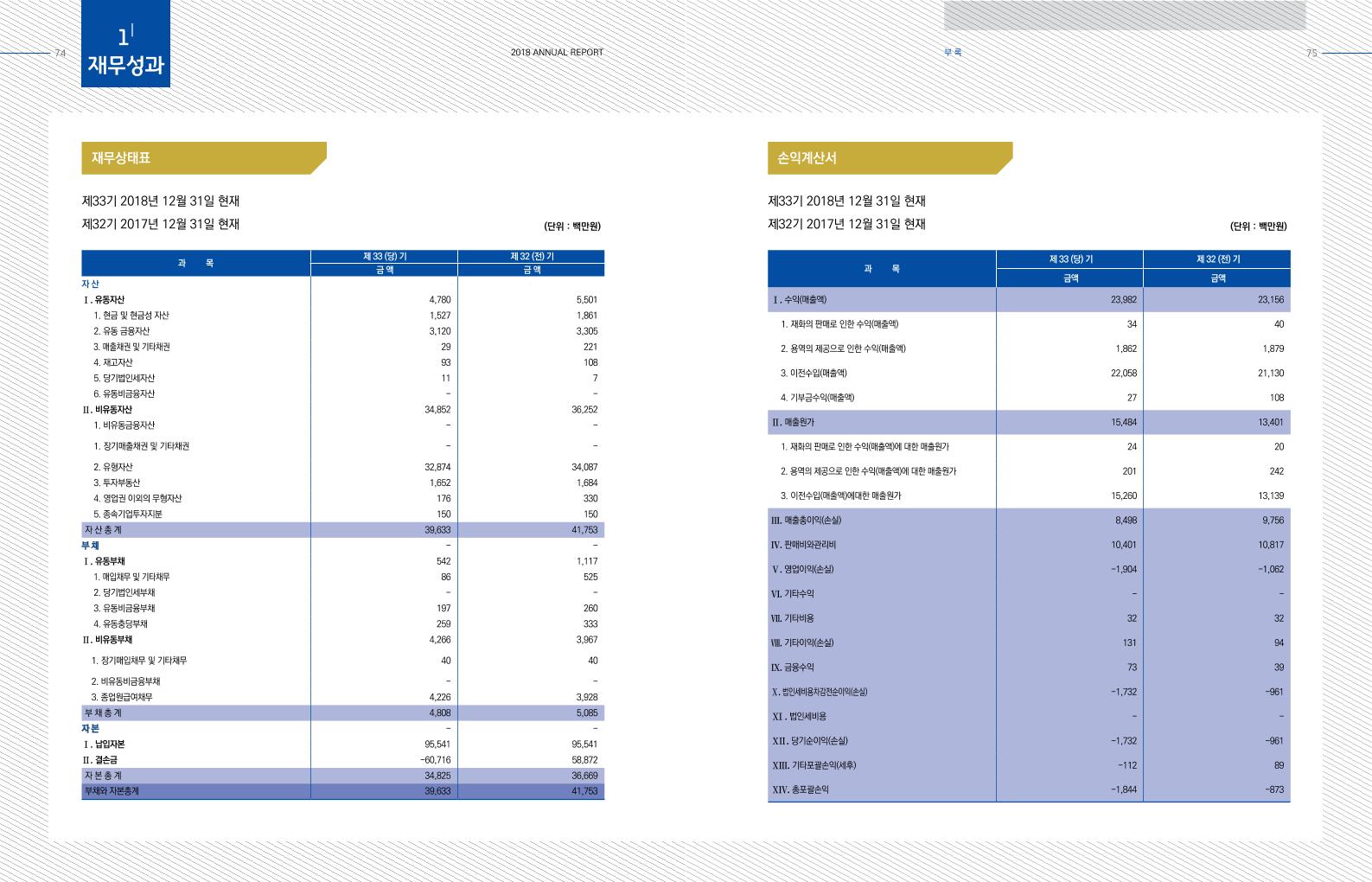This screenshot has width=1372, height=882.
Task: Click the '2018 ANNUAL REPORT' header text
Action: click(557, 52)
